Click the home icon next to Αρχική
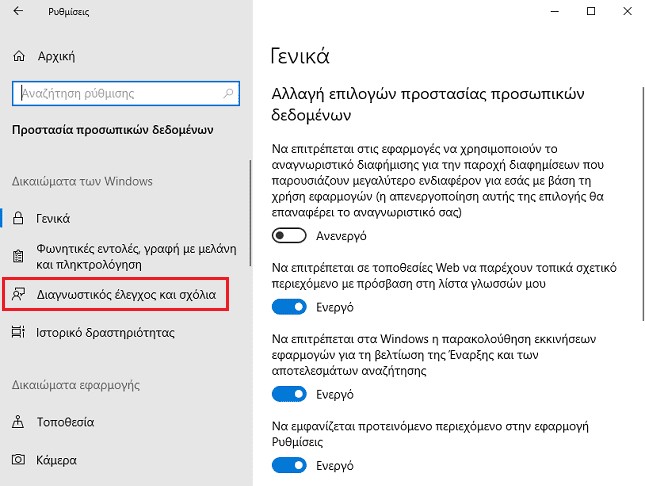 (x=19, y=56)
